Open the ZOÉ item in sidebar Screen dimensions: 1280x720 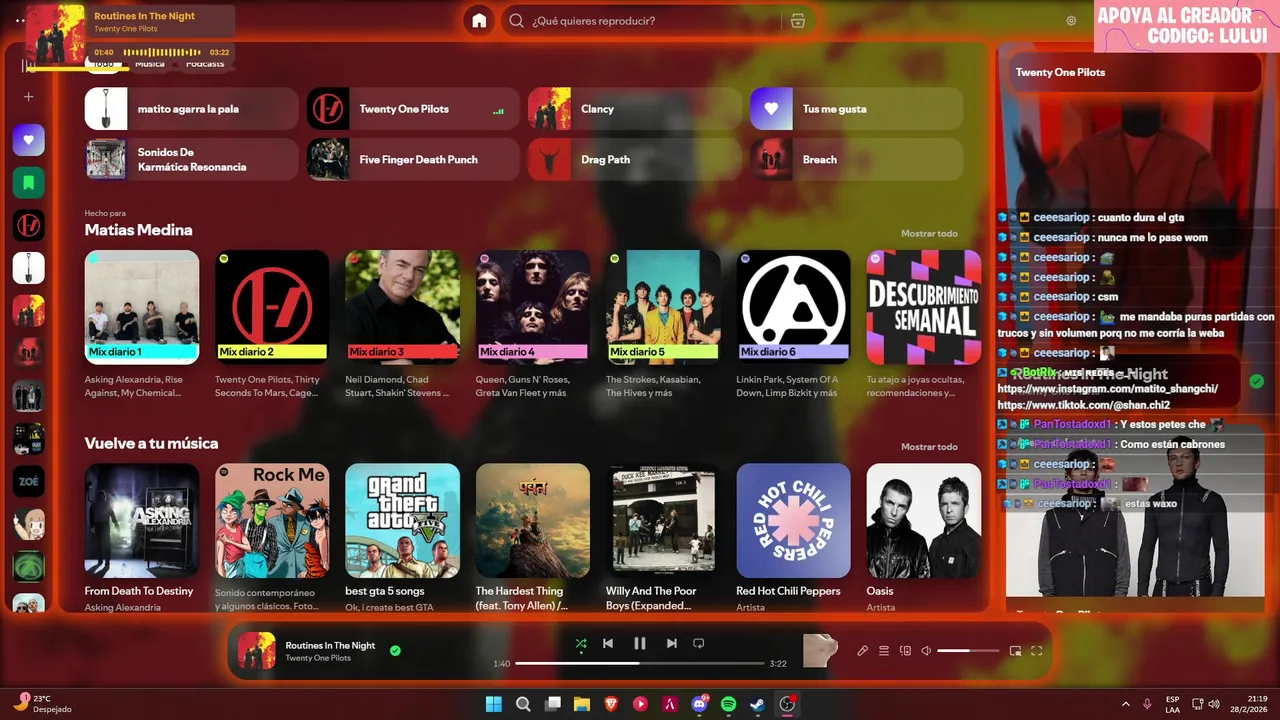(x=28, y=481)
